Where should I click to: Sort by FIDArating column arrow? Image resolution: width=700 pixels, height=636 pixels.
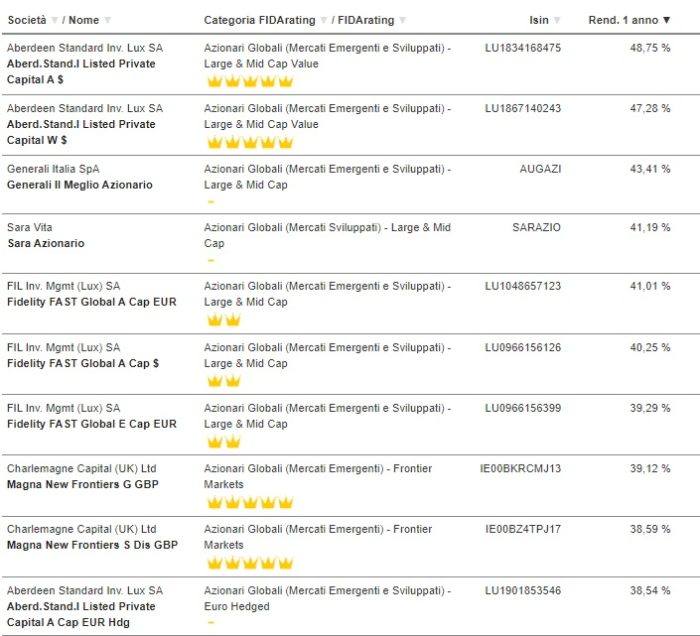(x=403, y=20)
